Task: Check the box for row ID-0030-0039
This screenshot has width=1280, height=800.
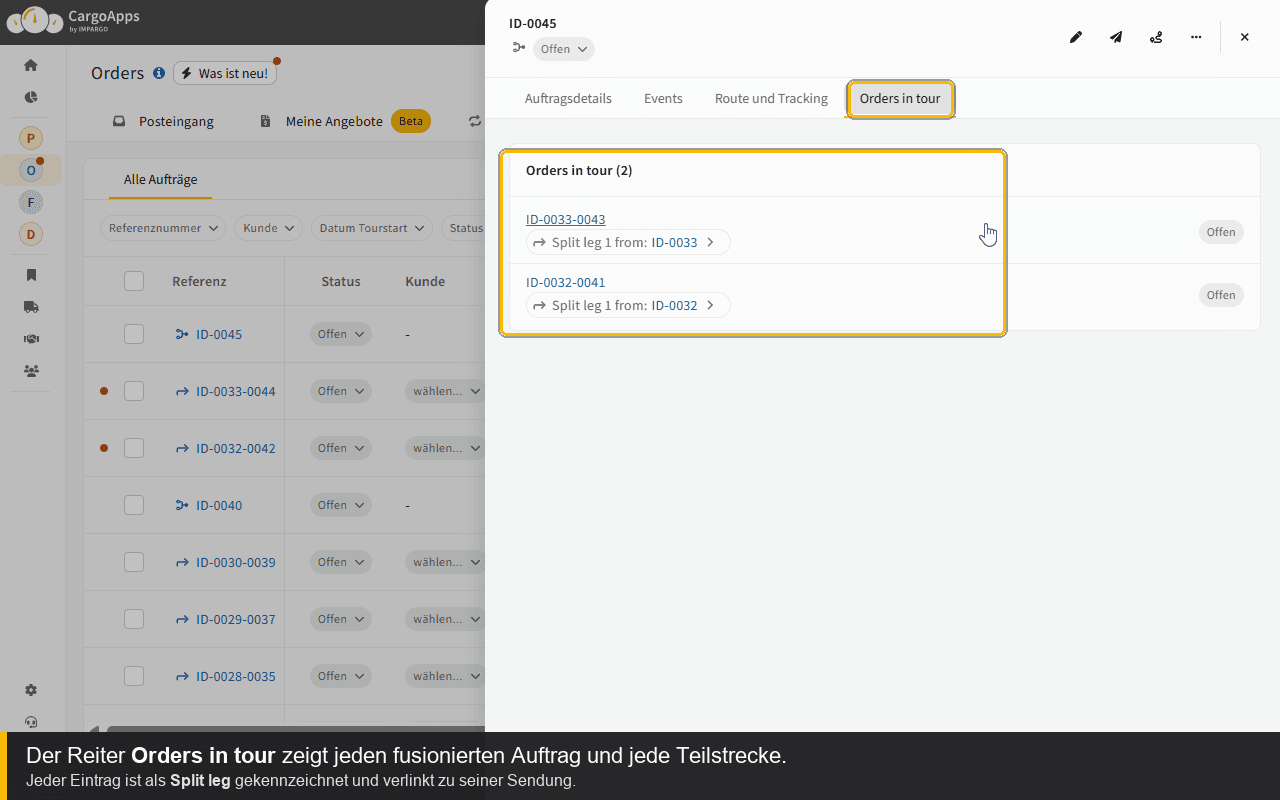Action: point(134,562)
